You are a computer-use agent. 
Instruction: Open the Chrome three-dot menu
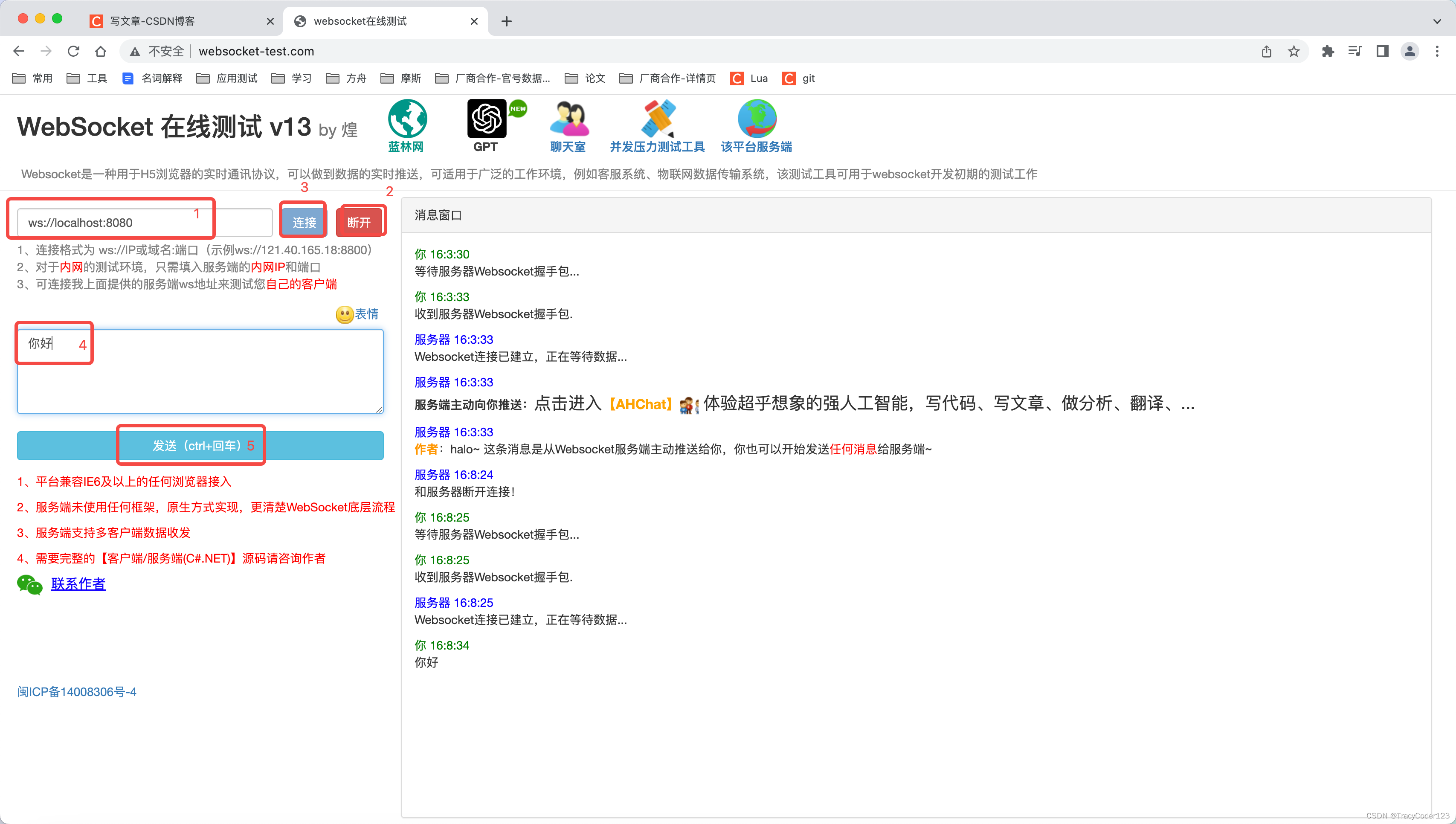click(1438, 51)
